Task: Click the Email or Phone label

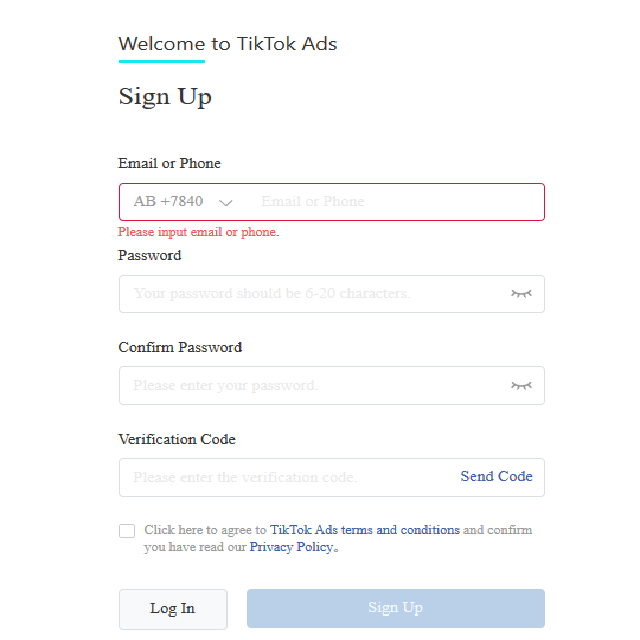Action: point(169,163)
